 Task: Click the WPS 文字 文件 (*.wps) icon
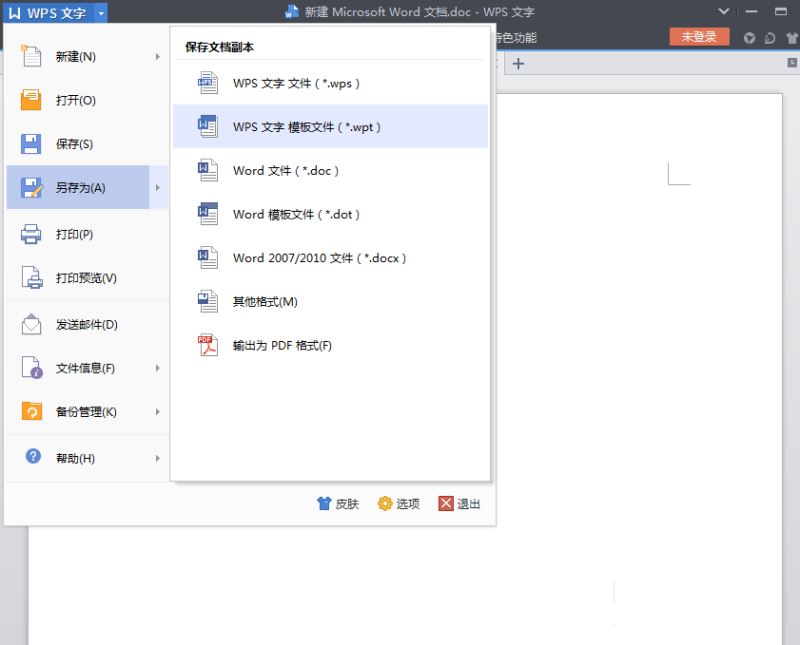pos(208,83)
